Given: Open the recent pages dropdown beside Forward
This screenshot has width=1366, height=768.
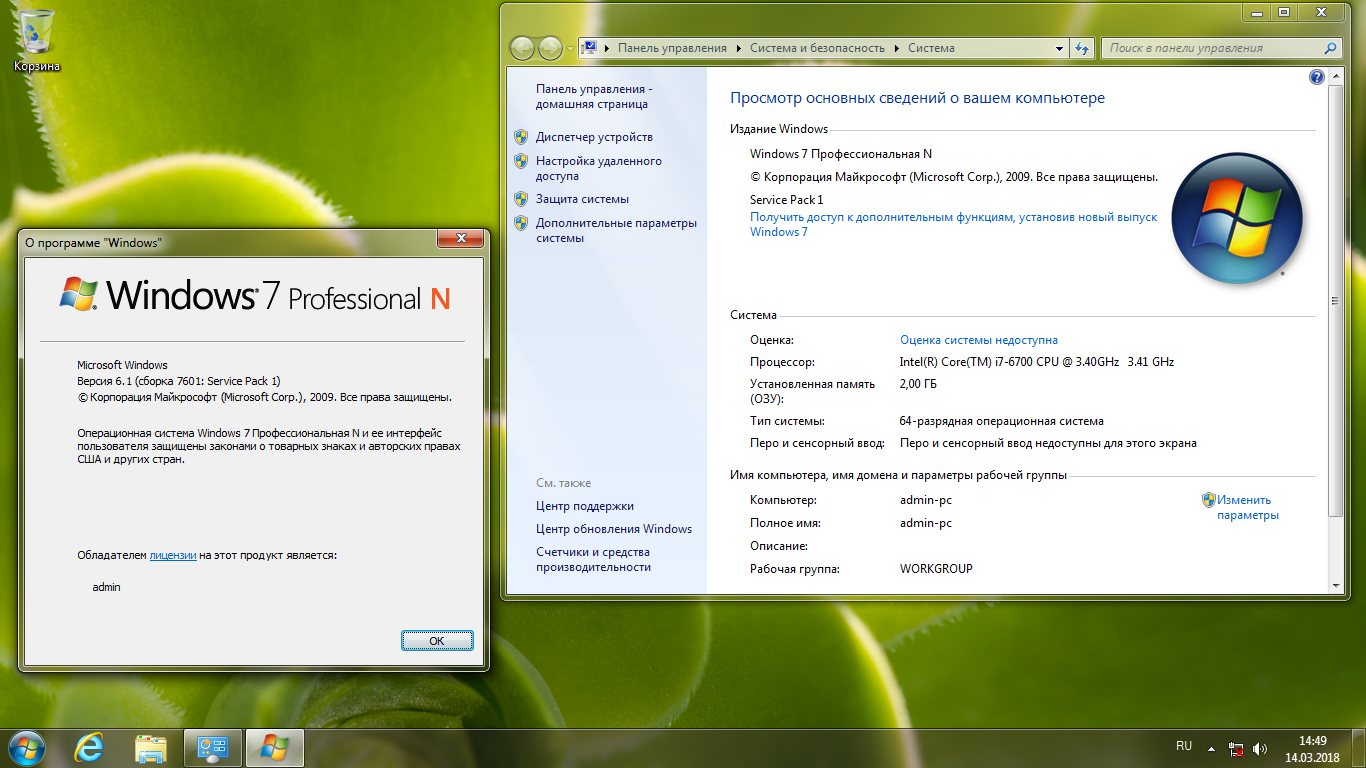Looking at the screenshot, I should [570, 48].
